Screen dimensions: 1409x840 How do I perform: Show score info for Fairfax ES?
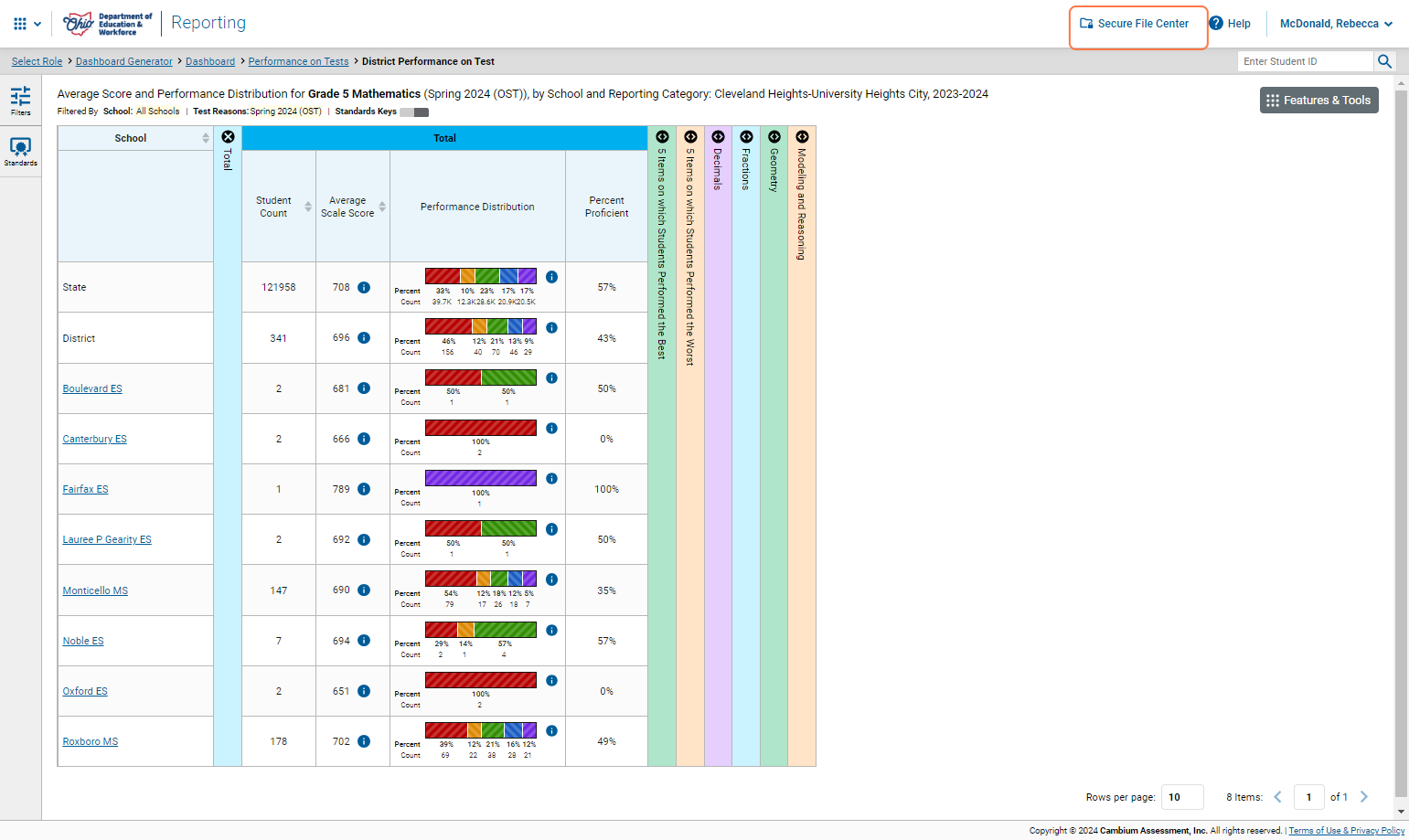364,489
